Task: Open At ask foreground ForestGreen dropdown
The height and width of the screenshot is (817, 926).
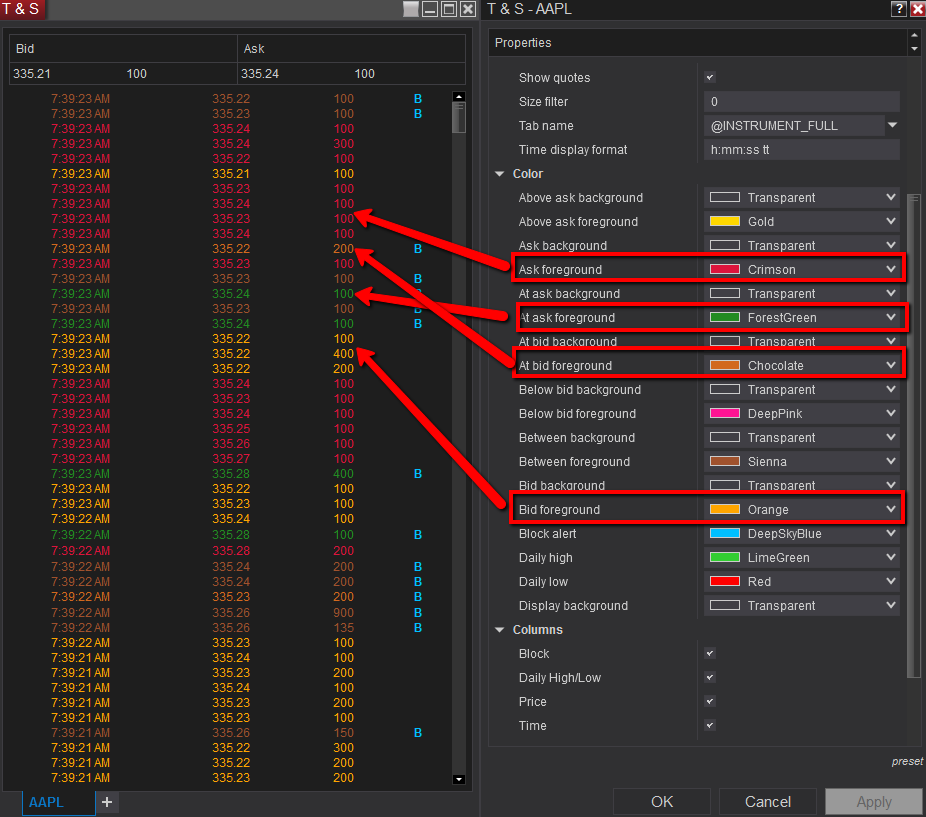Action: point(802,317)
